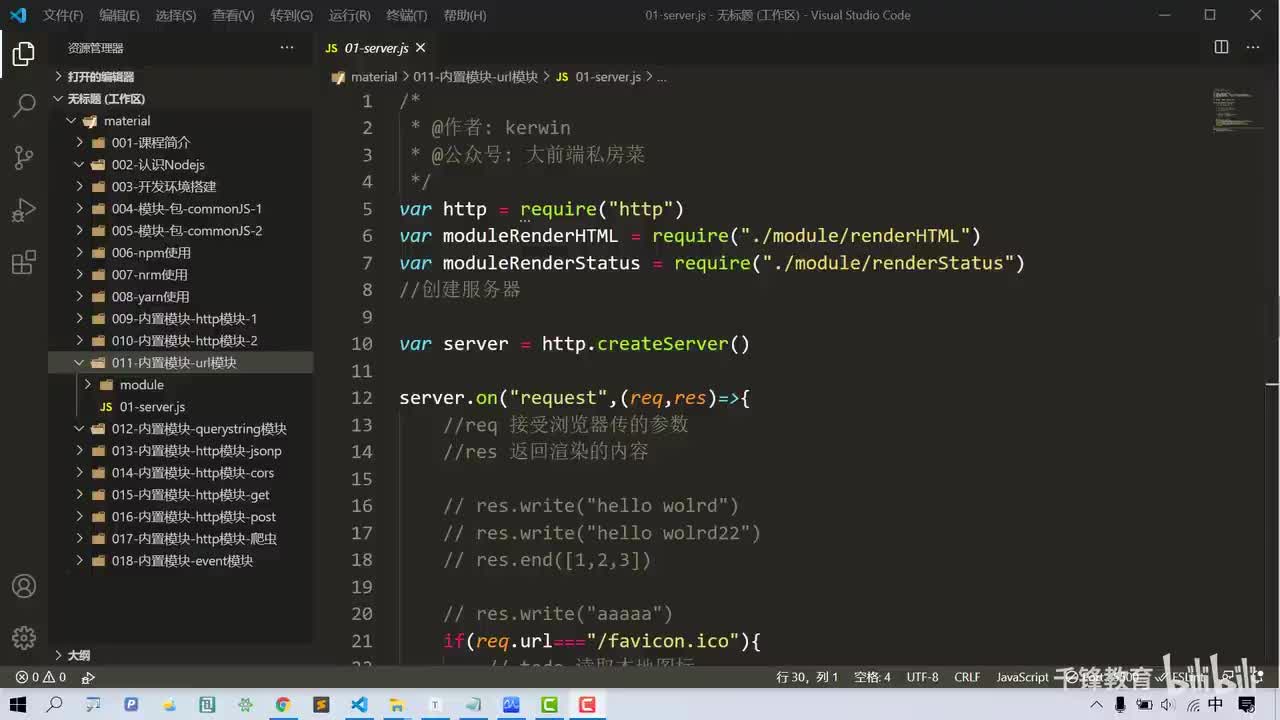
Task: Click 011-内置模块-url模块 breadcrumb segment
Action: pyautogui.click(x=475, y=77)
